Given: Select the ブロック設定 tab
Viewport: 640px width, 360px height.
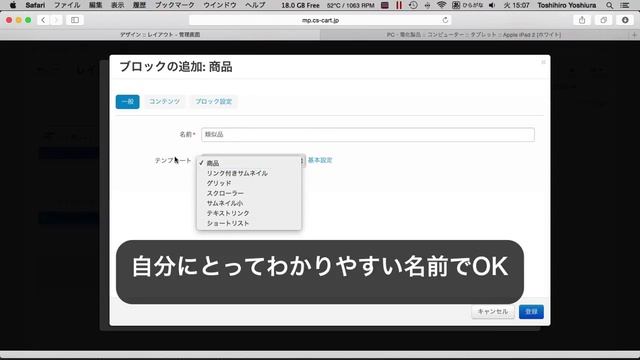Looking at the screenshot, I should tap(213, 102).
